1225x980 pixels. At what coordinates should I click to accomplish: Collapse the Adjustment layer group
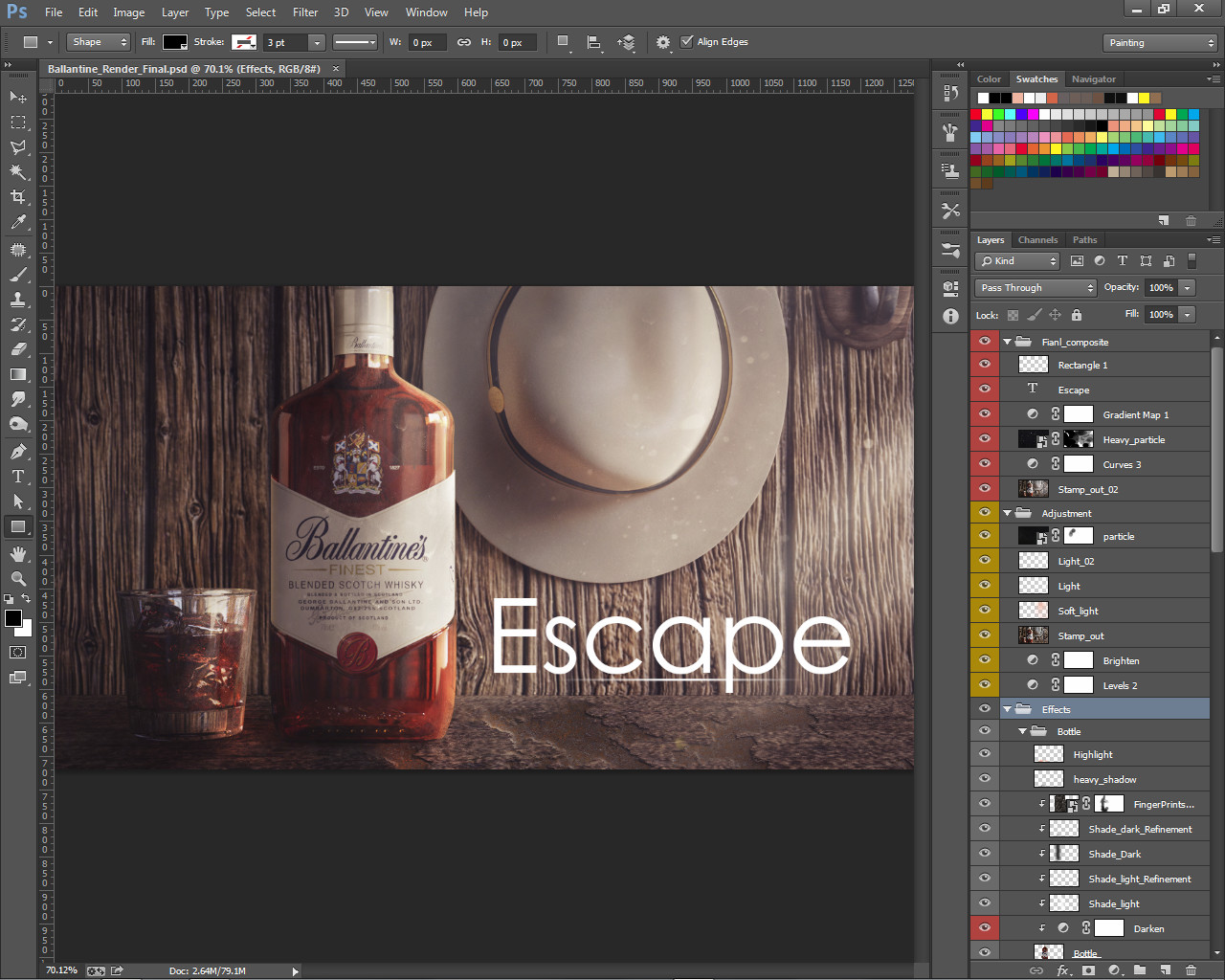(x=1007, y=513)
